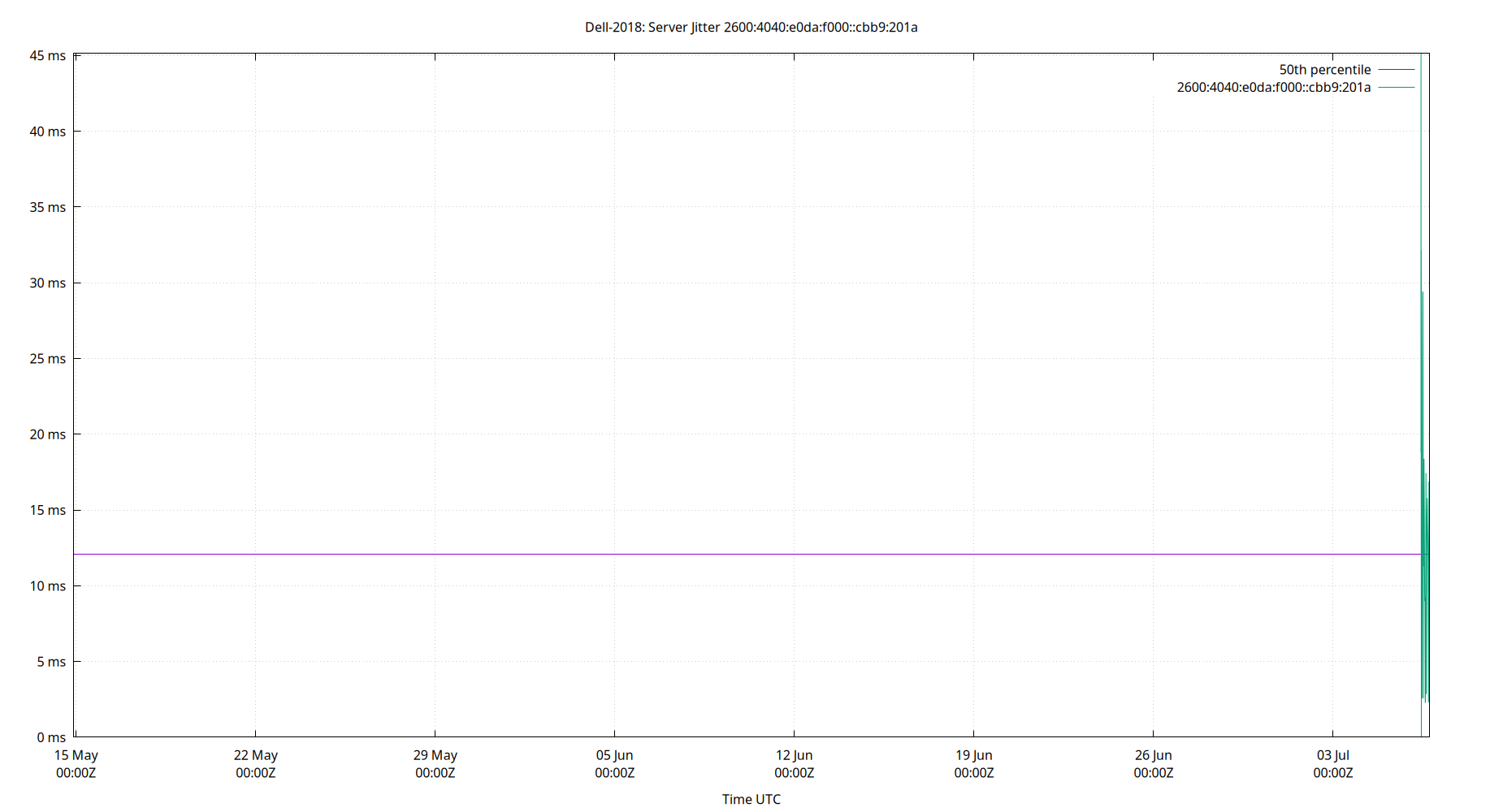Viewport: 1503px width, 812px height.
Task: Select legend entry 2600:4040:e0da:f000::cbb9:201a
Action: pos(1273,87)
